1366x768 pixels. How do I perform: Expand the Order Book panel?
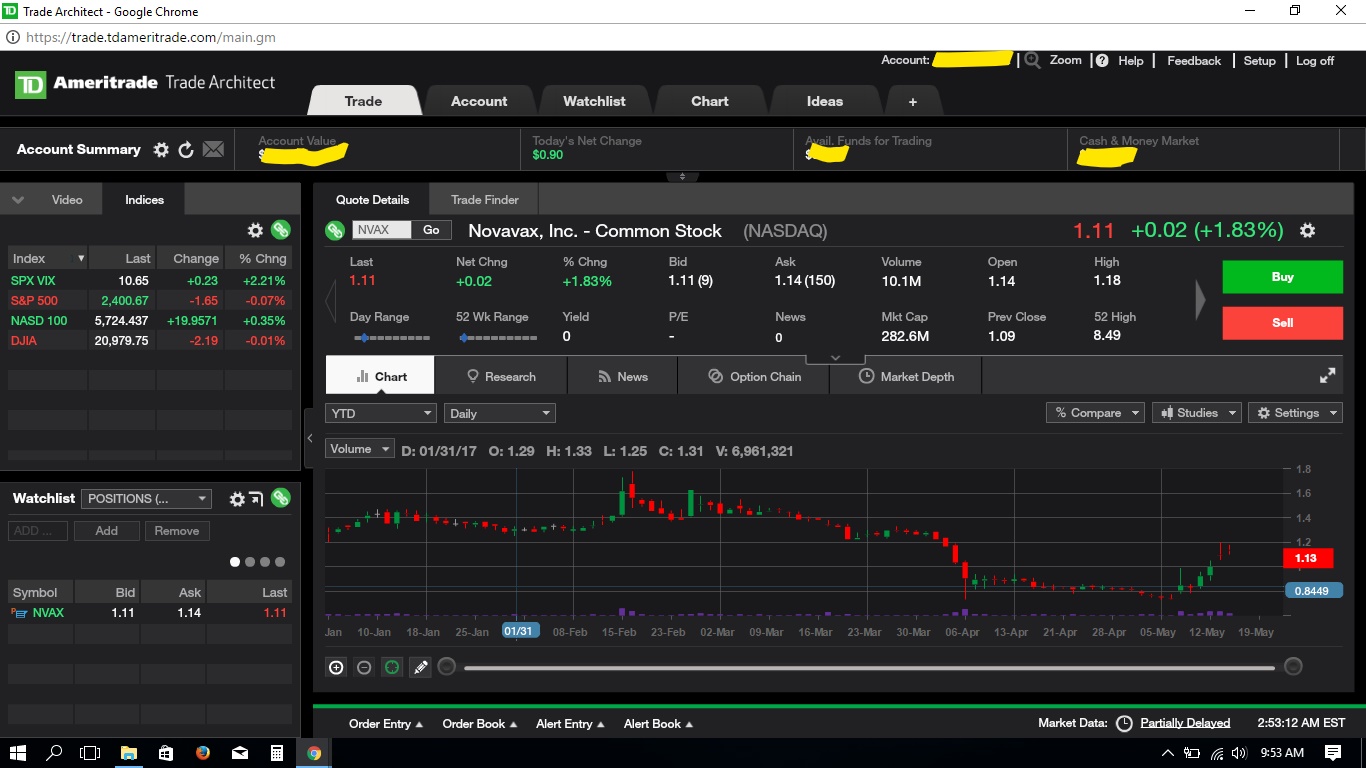pyautogui.click(x=480, y=724)
